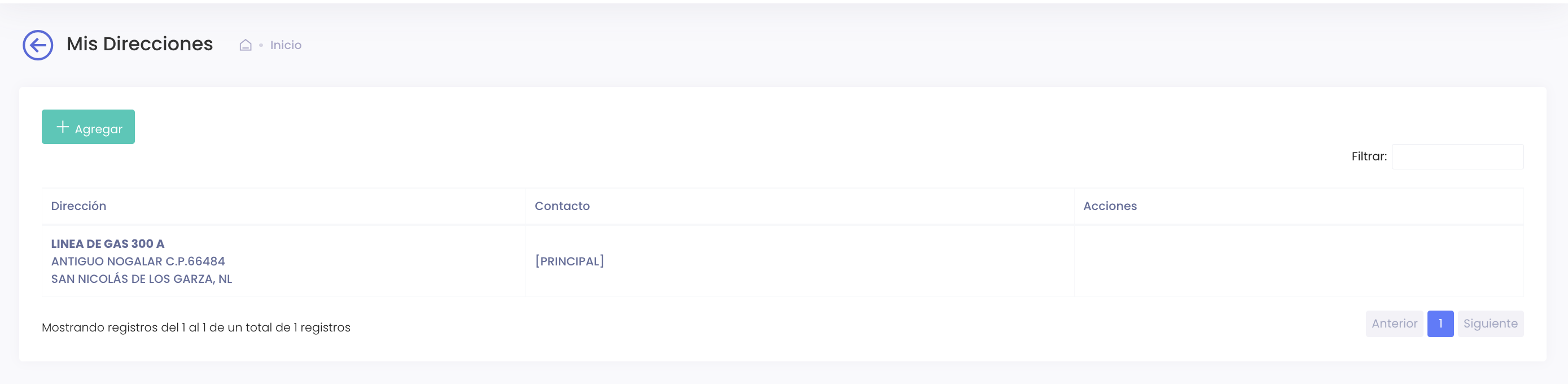Screen dimensions: 1568x384
Task: Sort by the Dirección column header
Action: pyautogui.click(x=78, y=206)
